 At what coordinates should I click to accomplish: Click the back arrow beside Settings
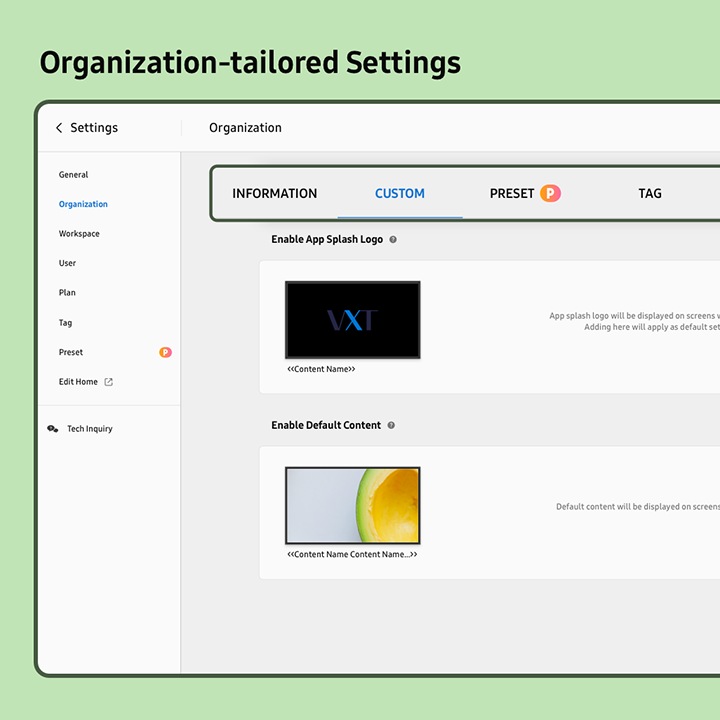point(59,128)
